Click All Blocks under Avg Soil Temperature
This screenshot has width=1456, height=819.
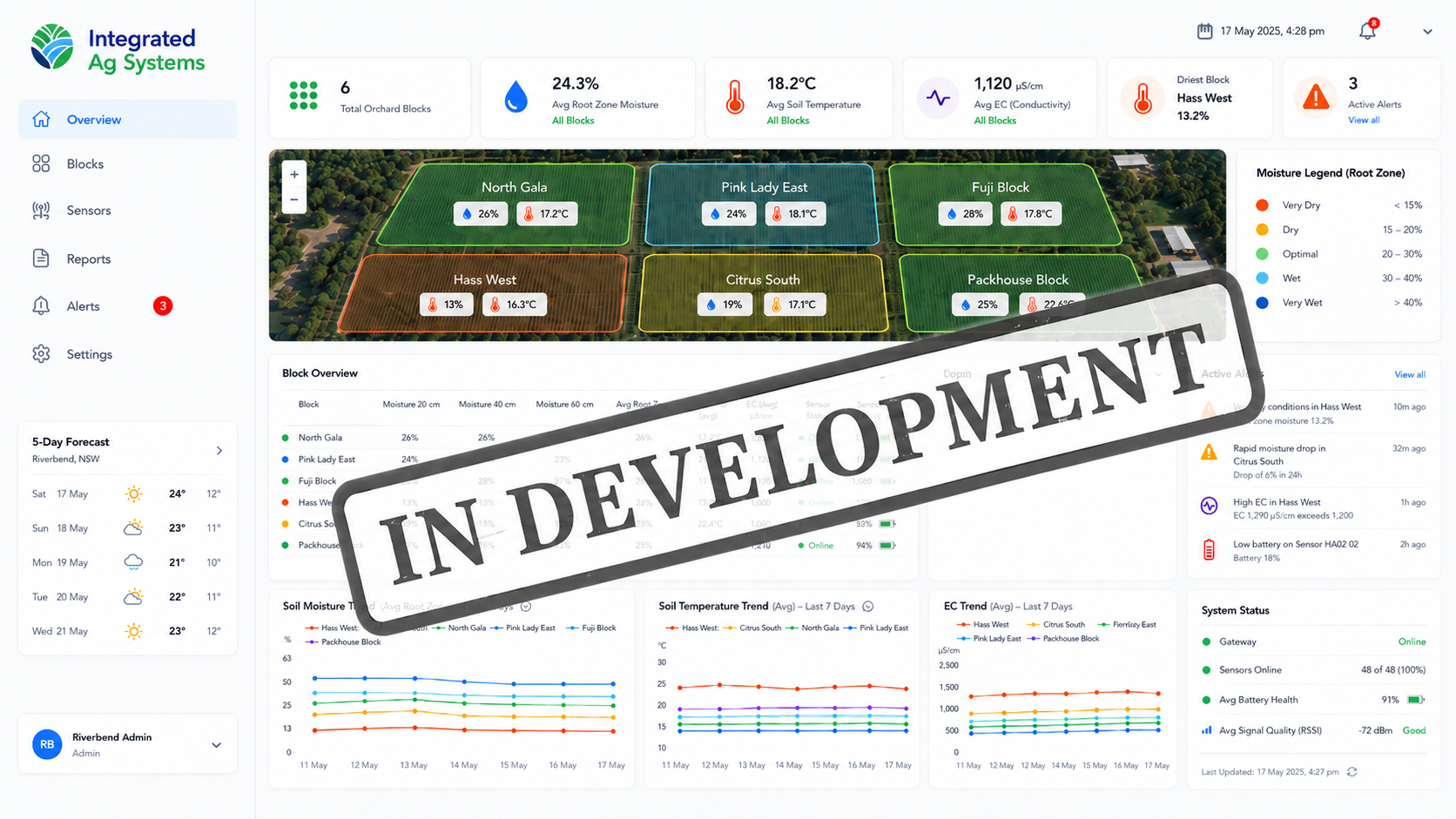pyautogui.click(x=788, y=120)
